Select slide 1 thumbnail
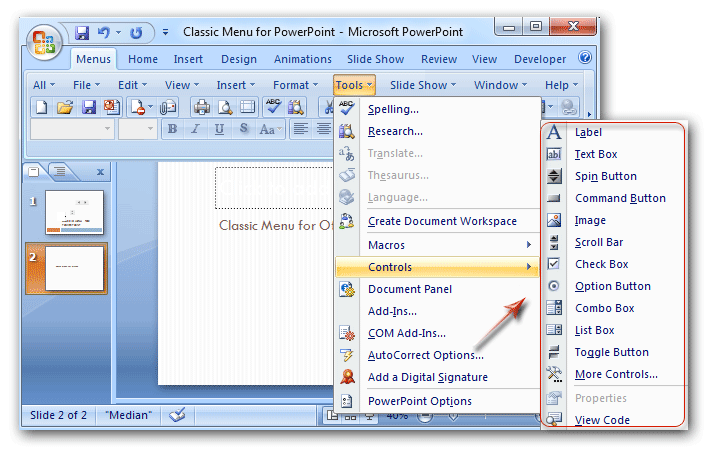The image size is (708, 451). click(75, 212)
